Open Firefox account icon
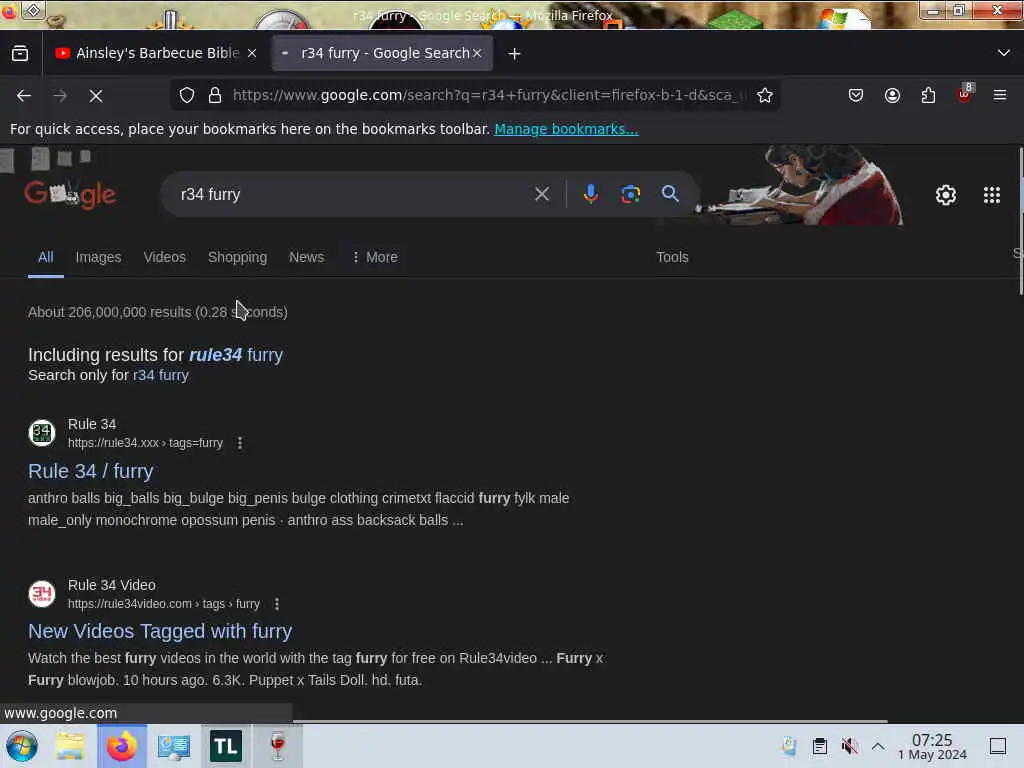The image size is (1024, 768). [x=892, y=95]
